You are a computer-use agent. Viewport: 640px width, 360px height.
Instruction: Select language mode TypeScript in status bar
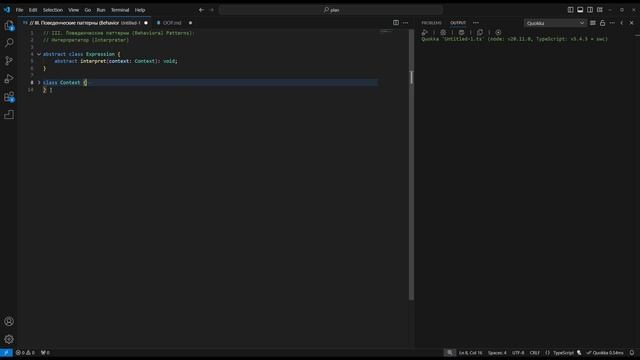tap(563, 353)
